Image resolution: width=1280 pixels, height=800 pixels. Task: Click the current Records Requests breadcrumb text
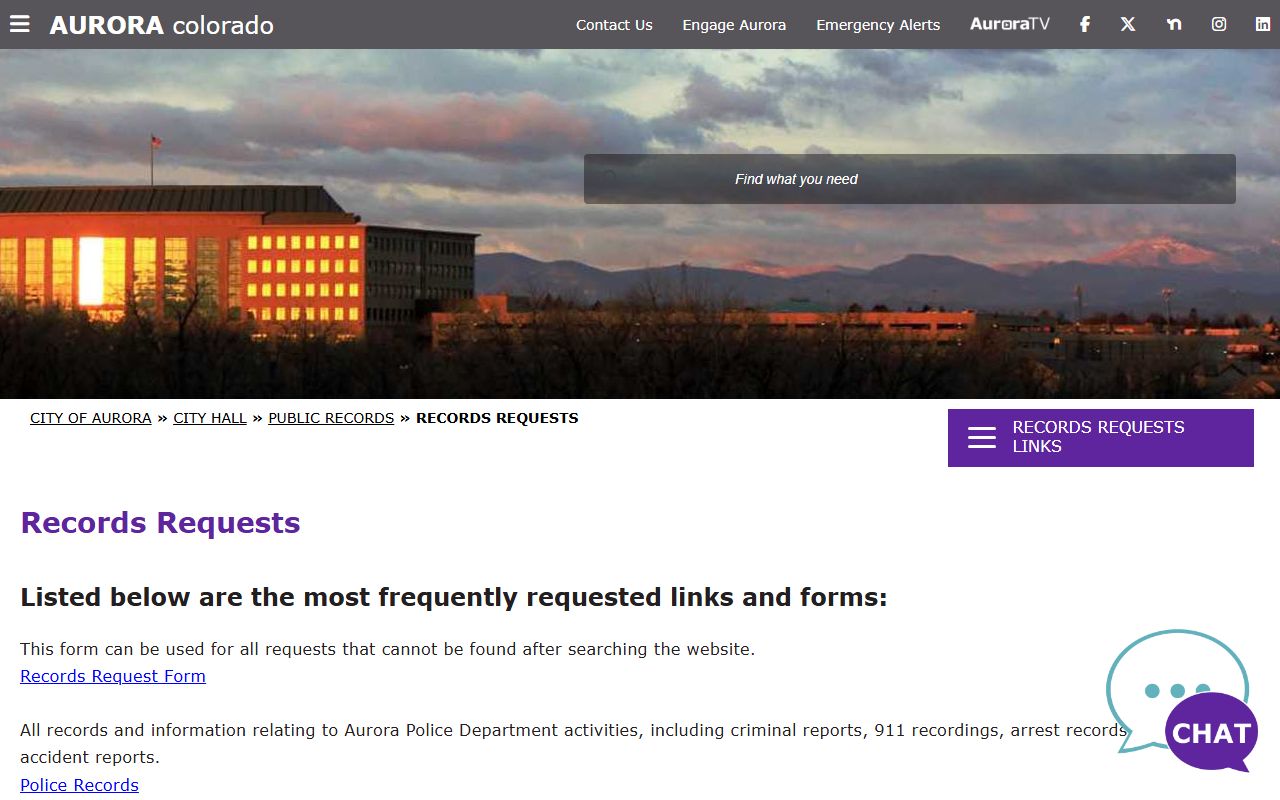497,418
